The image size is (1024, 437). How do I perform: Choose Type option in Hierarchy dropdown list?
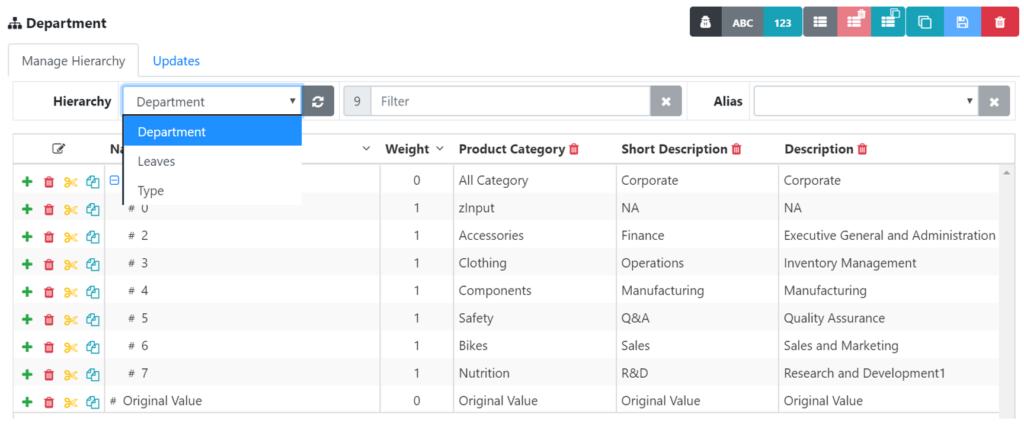point(151,190)
